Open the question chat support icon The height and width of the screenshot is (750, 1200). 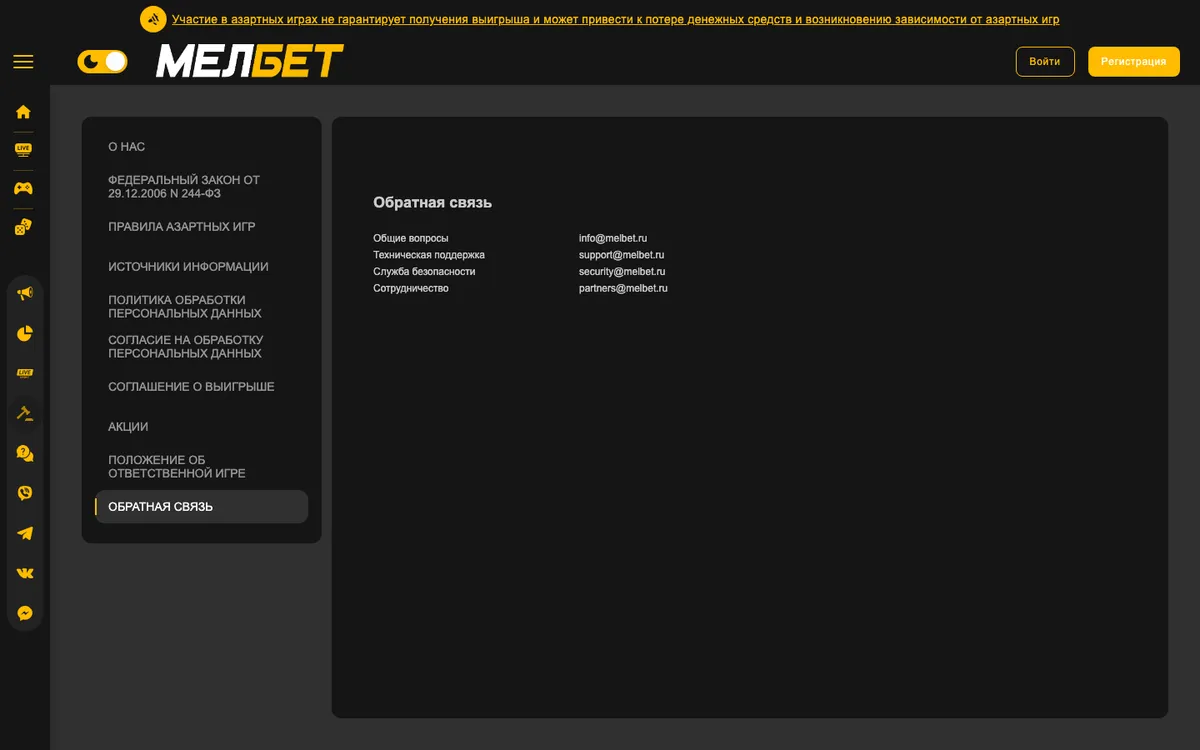click(25, 453)
